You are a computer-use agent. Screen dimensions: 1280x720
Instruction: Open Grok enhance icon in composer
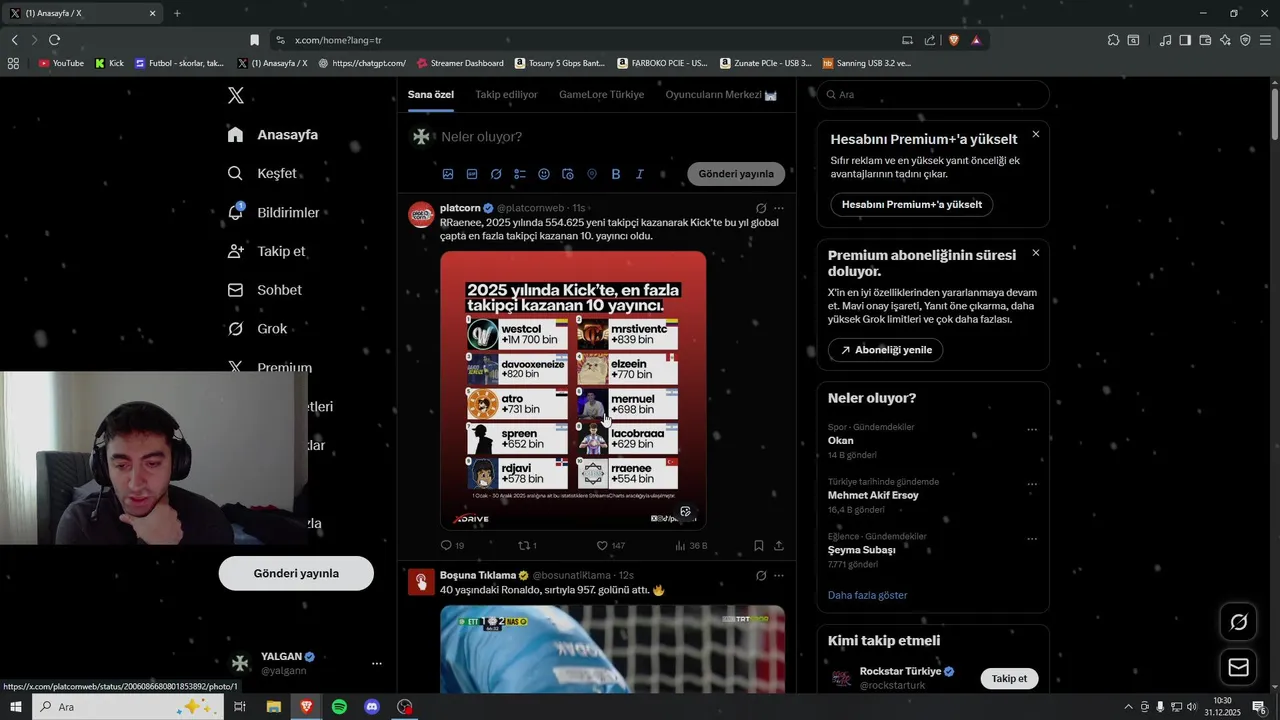tap(496, 174)
